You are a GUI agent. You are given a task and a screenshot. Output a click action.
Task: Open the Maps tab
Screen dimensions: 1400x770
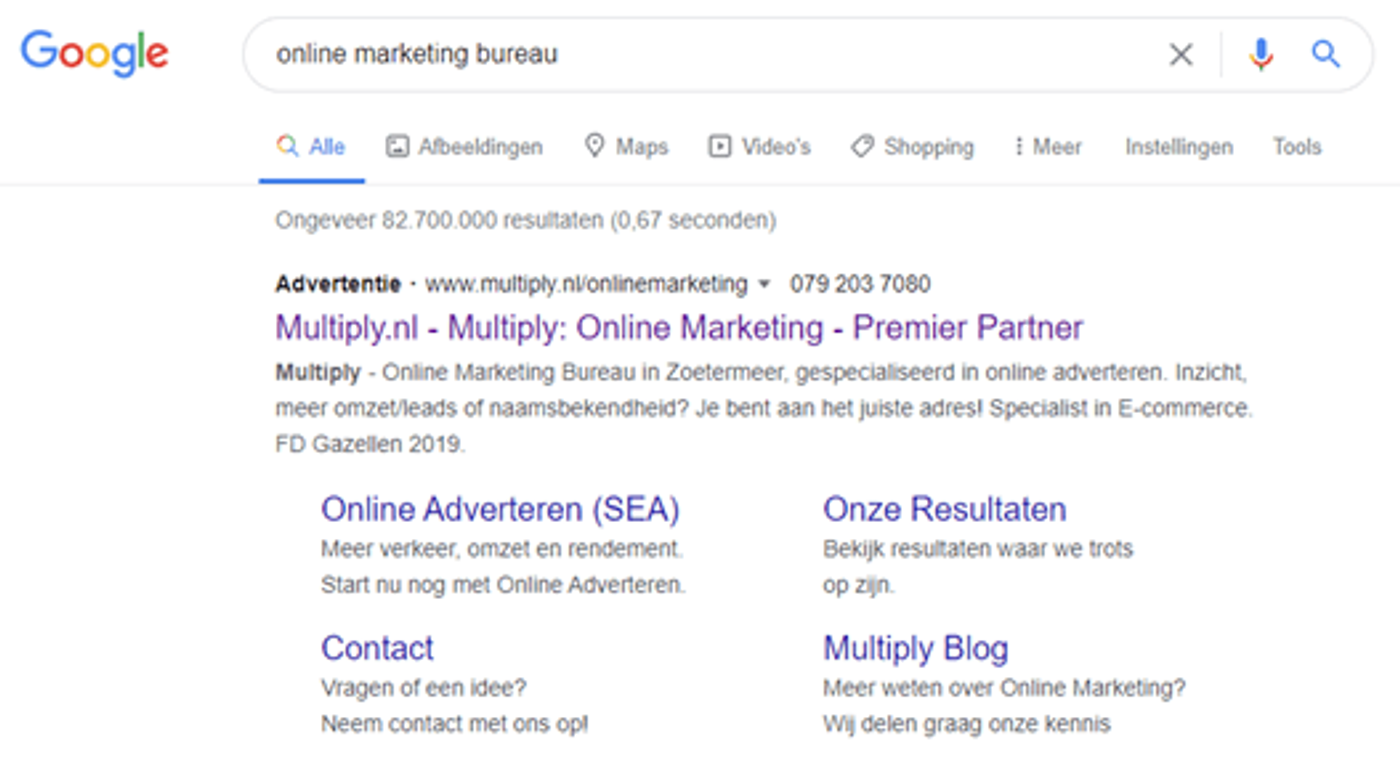(x=627, y=147)
